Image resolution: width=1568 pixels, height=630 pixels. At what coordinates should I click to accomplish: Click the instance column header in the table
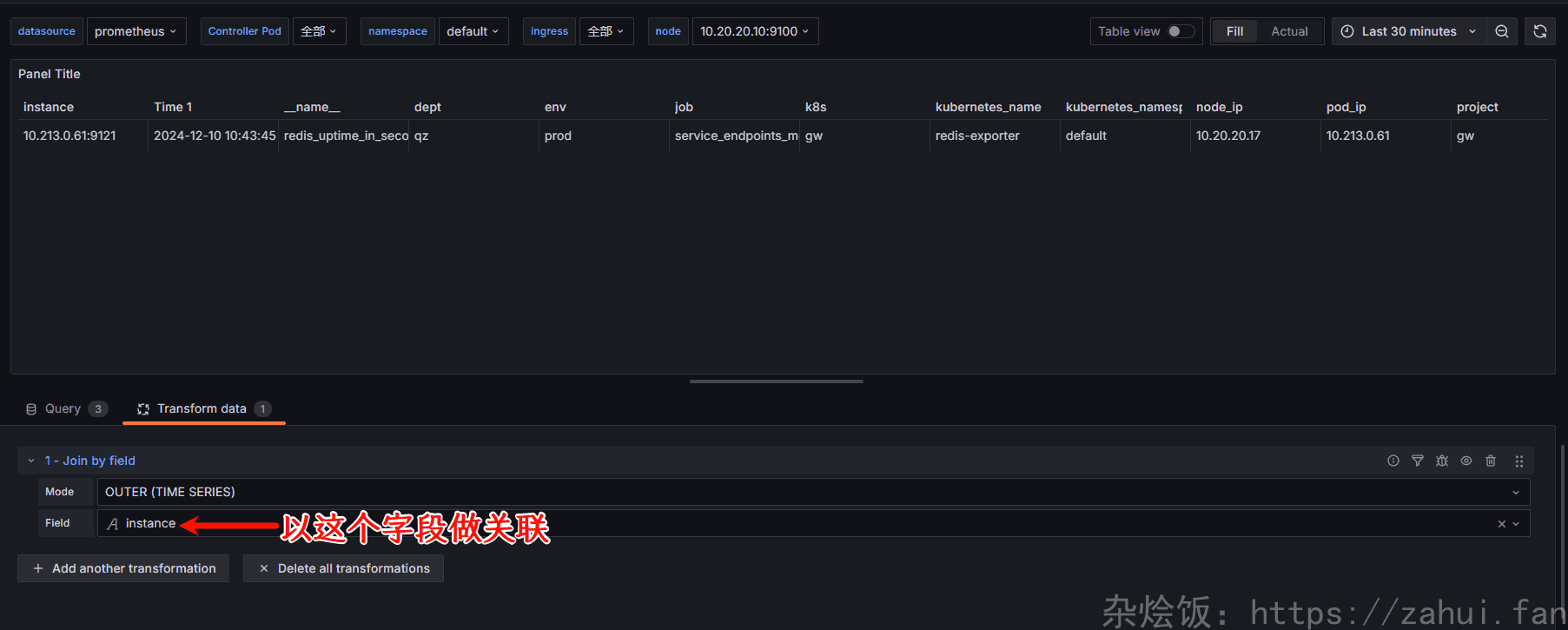click(x=49, y=107)
